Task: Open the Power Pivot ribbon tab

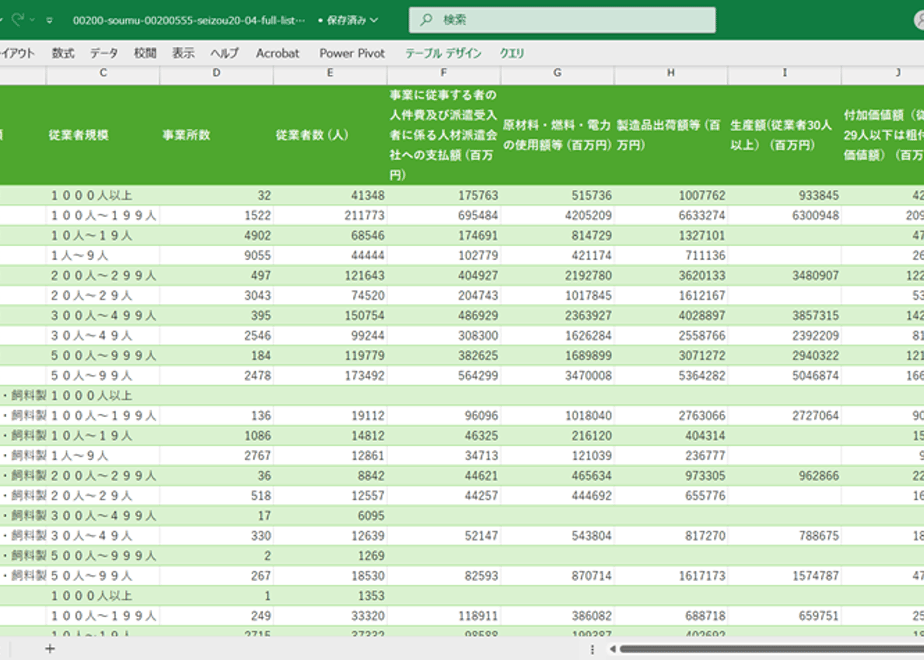Action: (x=352, y=53)
